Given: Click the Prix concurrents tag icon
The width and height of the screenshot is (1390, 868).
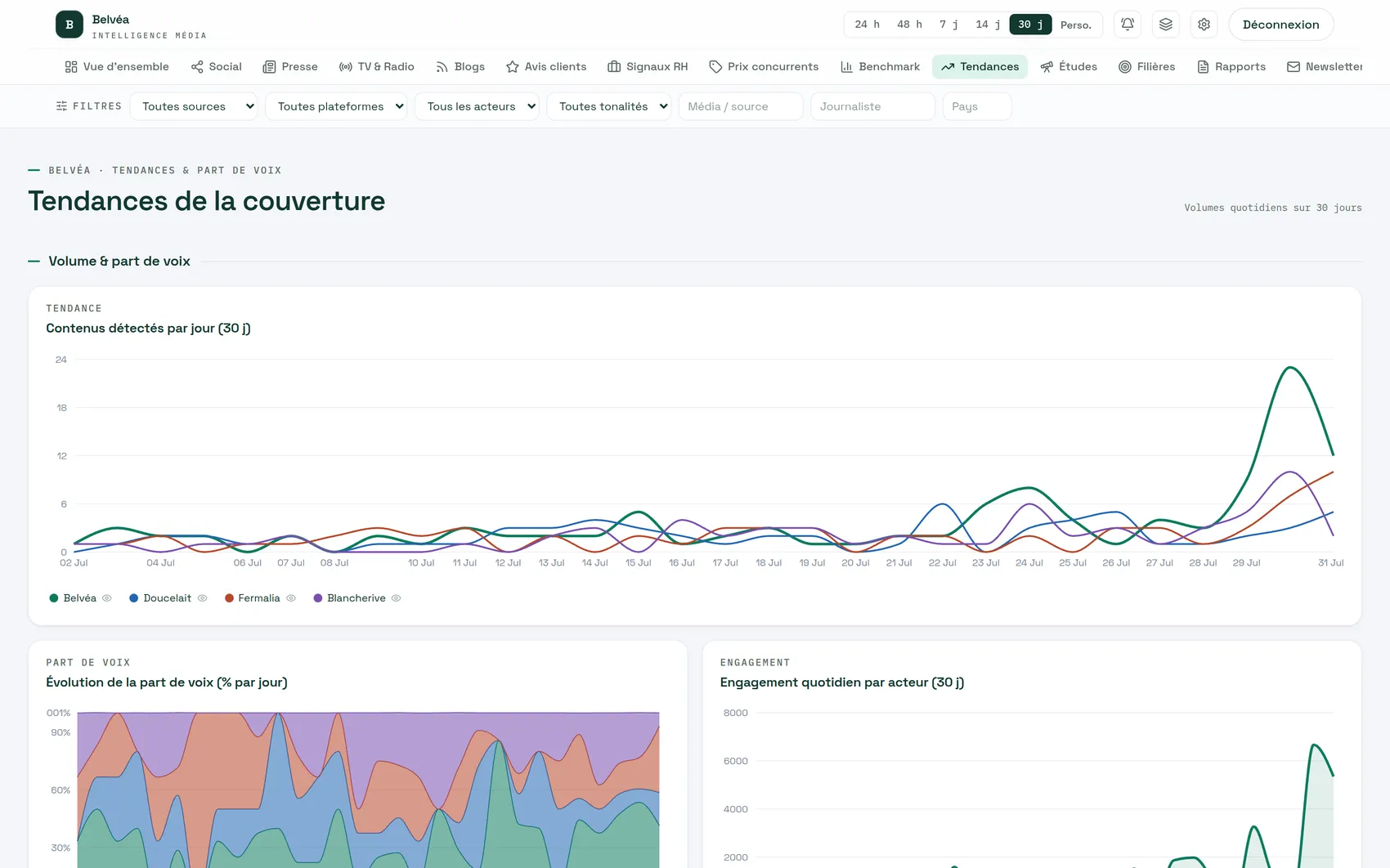Looking at the screenshot, I should [715, 67].
